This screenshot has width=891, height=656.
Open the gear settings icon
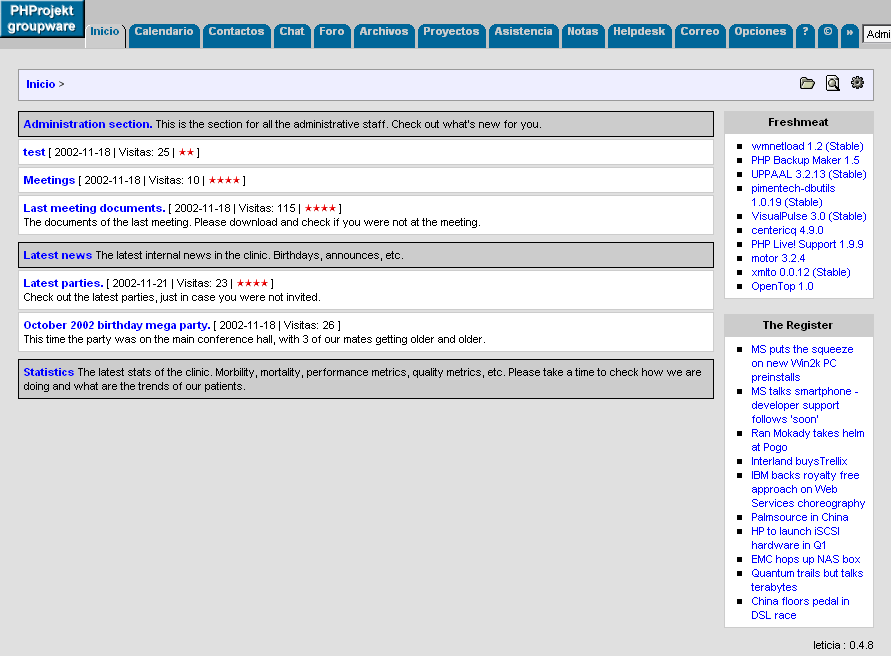pos(857,83)
